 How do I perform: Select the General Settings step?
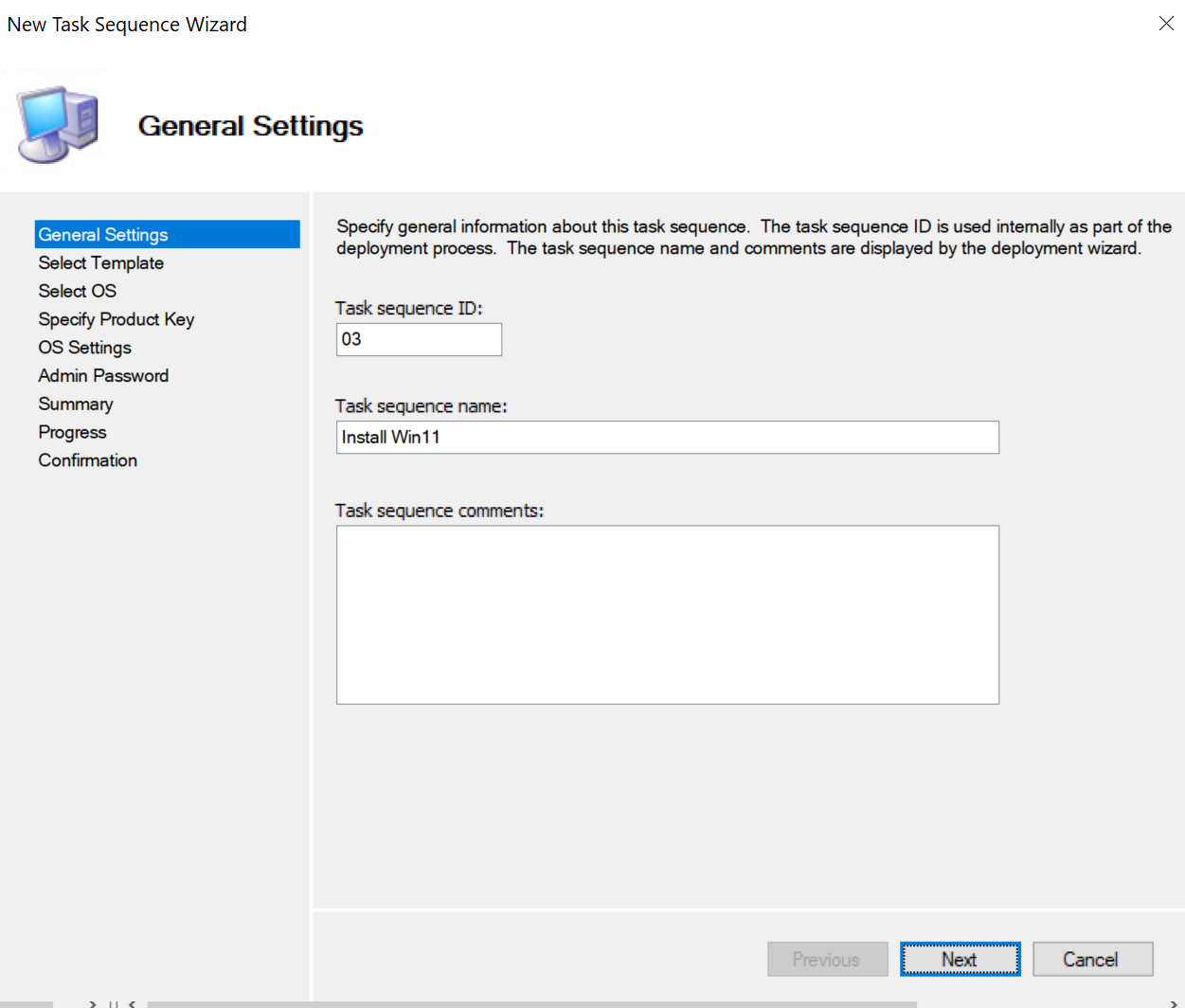pyautogui.click(x=103, y=235)
